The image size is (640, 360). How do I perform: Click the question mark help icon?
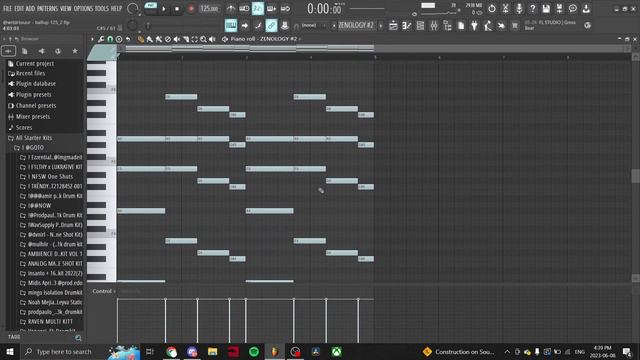pos(532,8)
